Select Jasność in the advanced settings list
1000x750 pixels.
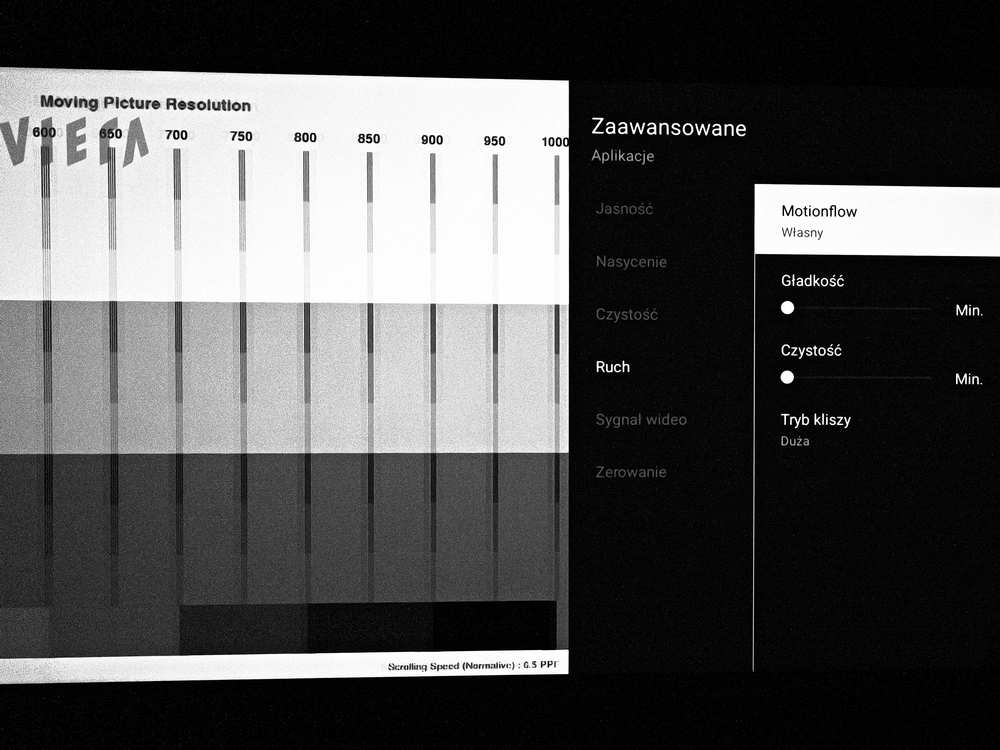(624, 209)
